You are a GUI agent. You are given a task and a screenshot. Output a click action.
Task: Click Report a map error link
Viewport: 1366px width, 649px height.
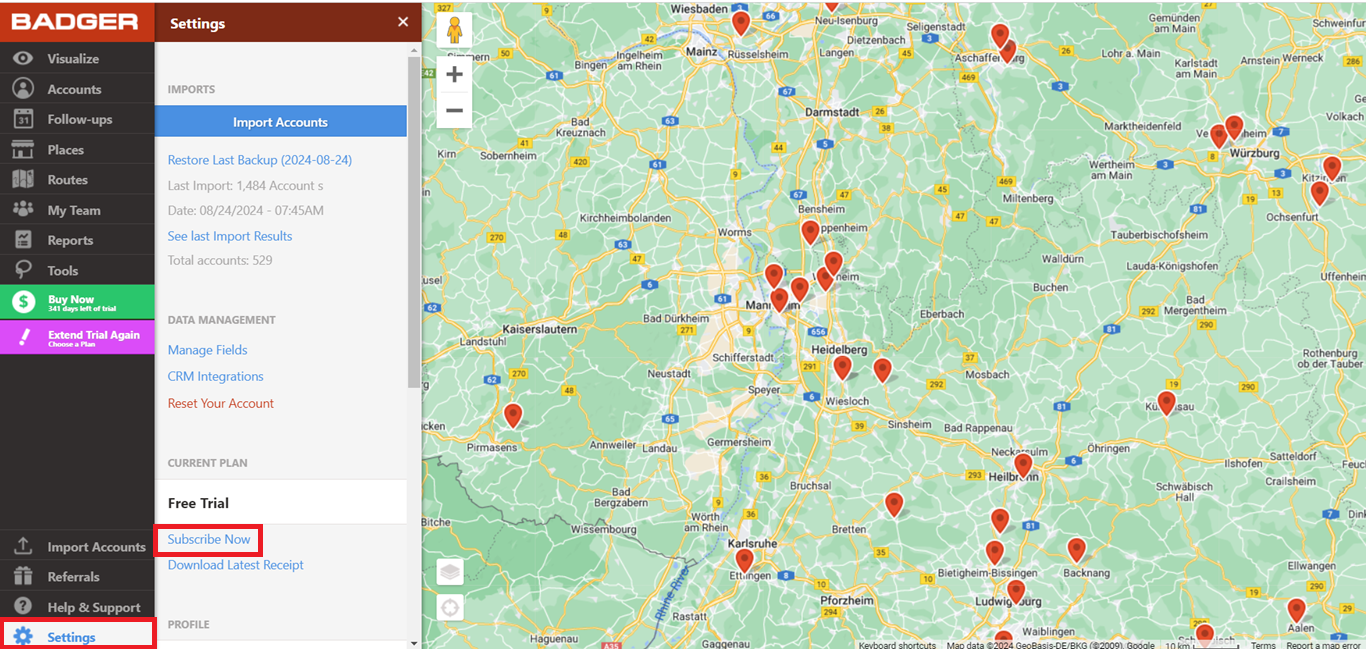coord(1323,645)
